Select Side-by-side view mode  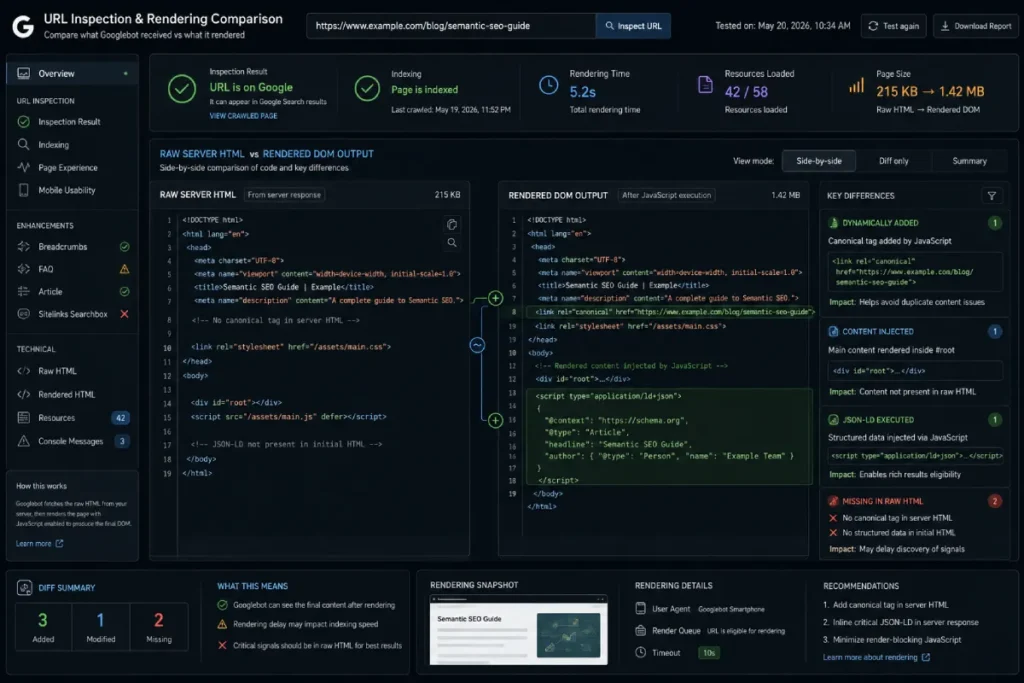[x=818, y=161]
